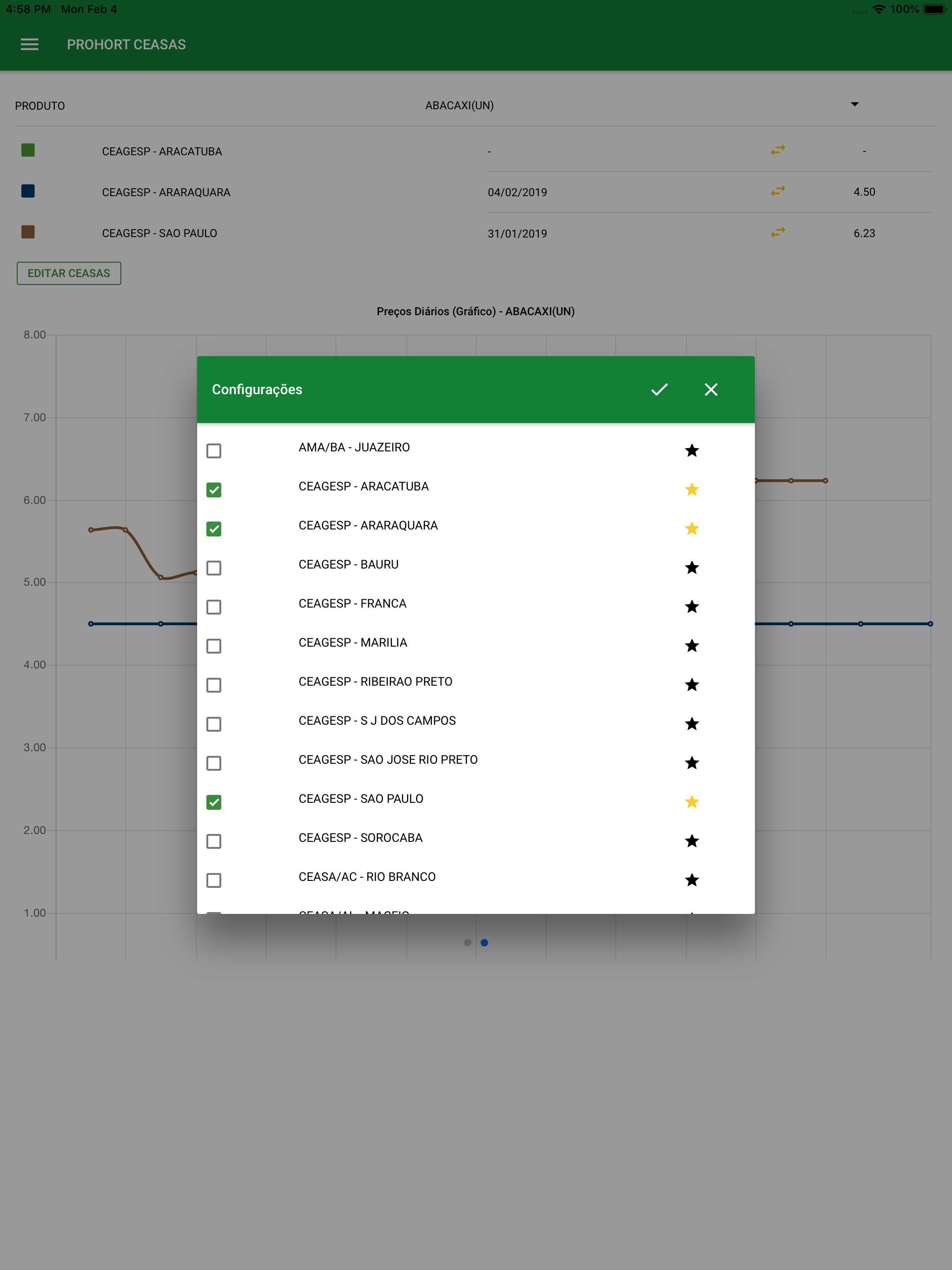The image size is (952, 1270).
Task: Check the CEAGESP - SOROCABA checkbox
Action: pos(214,841)
